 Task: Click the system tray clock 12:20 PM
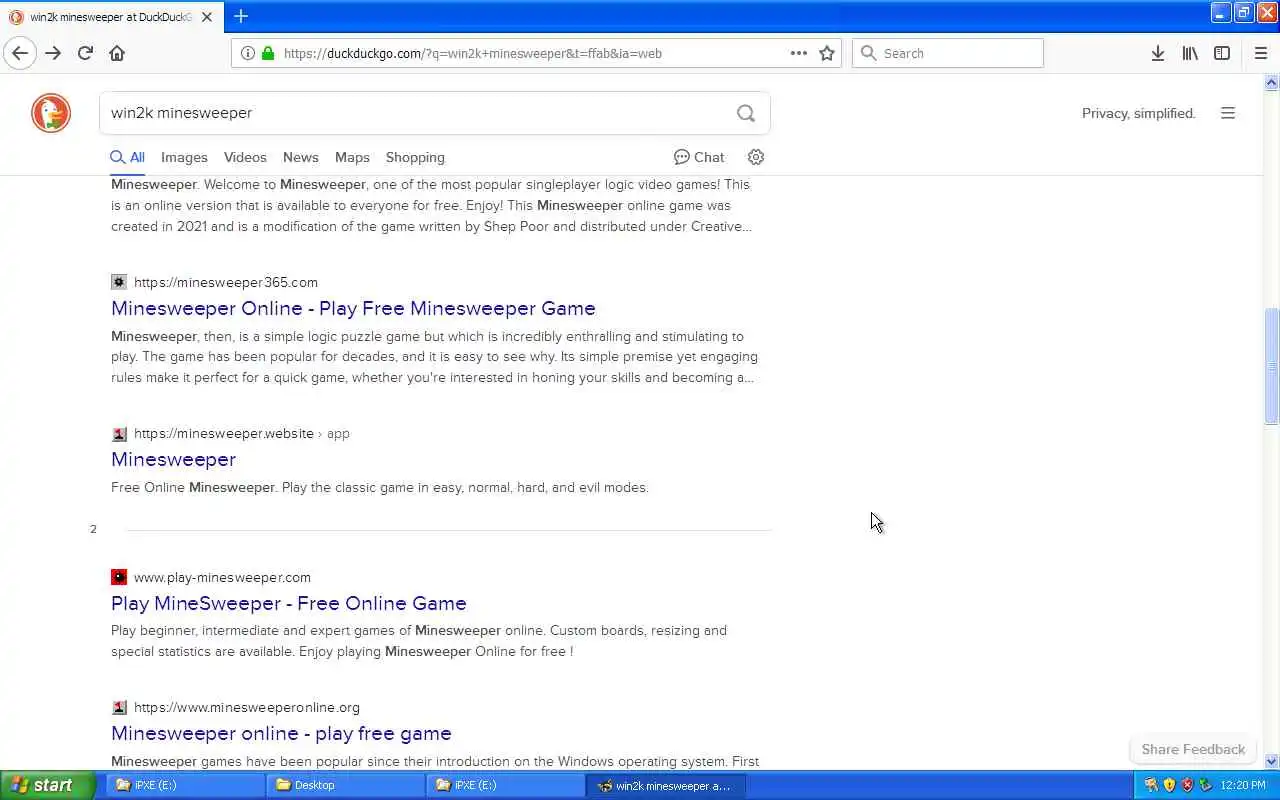coord(1243,786)
